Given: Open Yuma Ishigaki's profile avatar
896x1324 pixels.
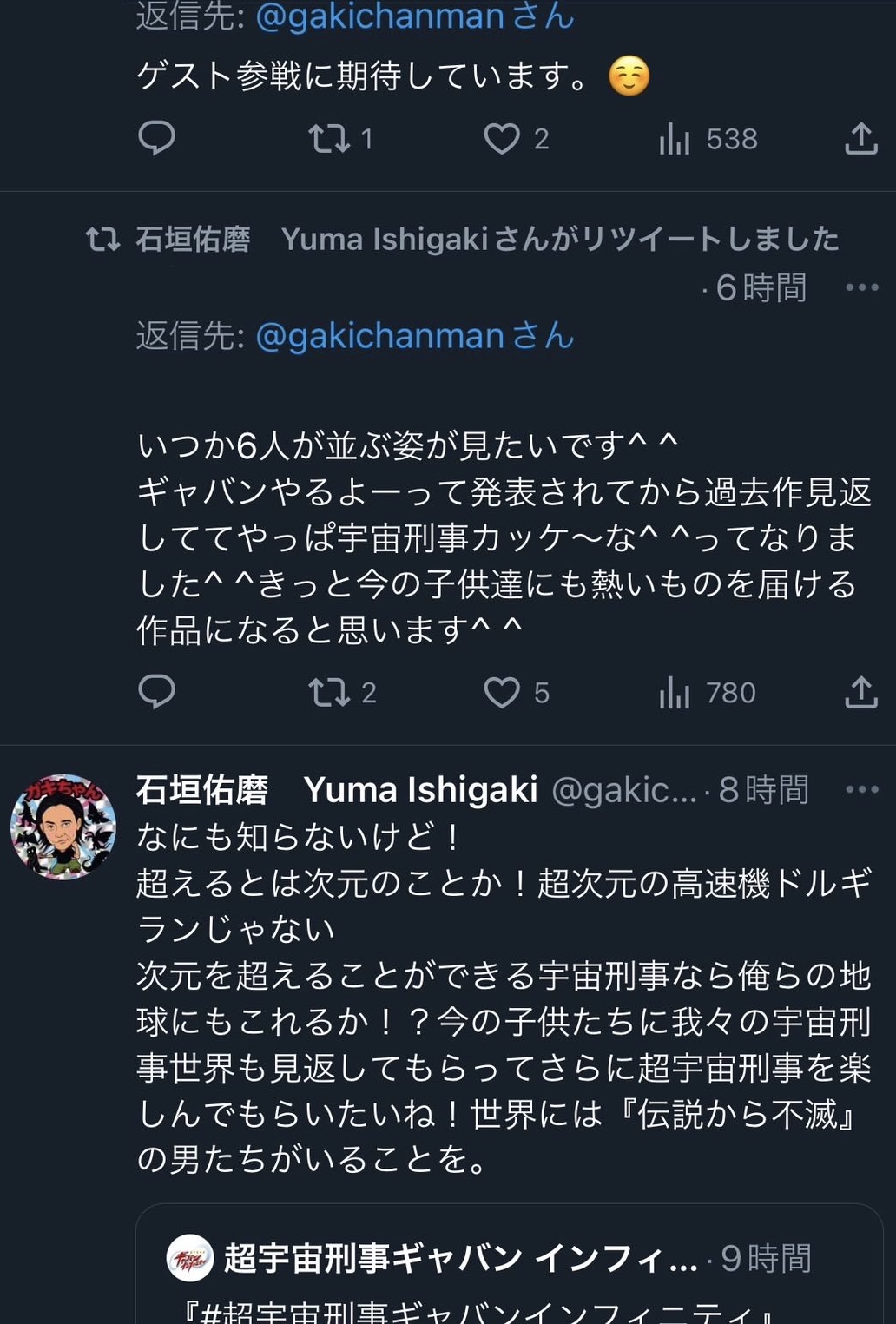Looking at the screenshot, I should coord(63,827).
